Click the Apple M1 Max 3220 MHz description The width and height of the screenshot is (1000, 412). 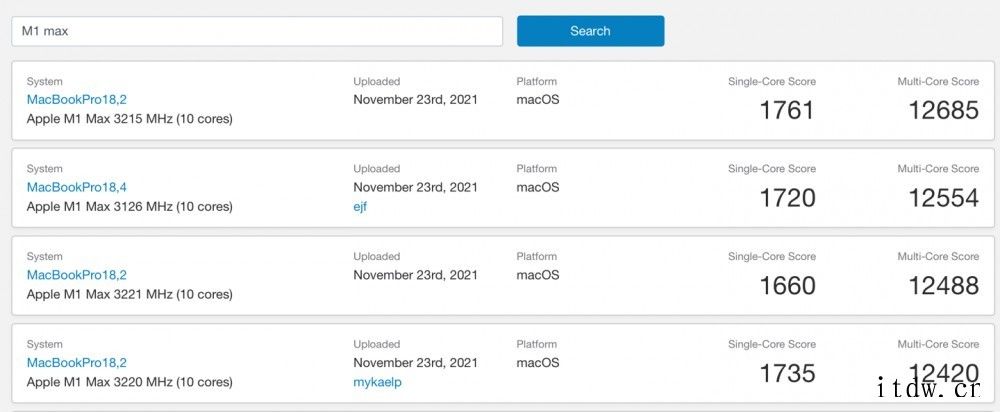point(129,382)
